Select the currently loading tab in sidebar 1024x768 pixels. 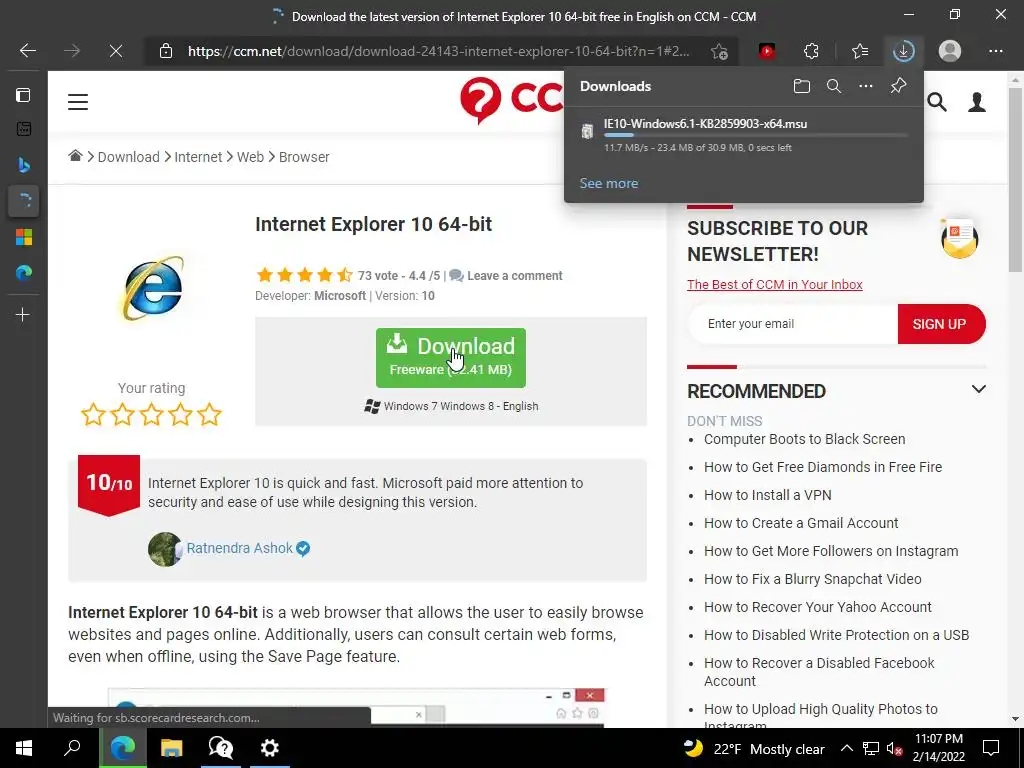click(24, 200)
